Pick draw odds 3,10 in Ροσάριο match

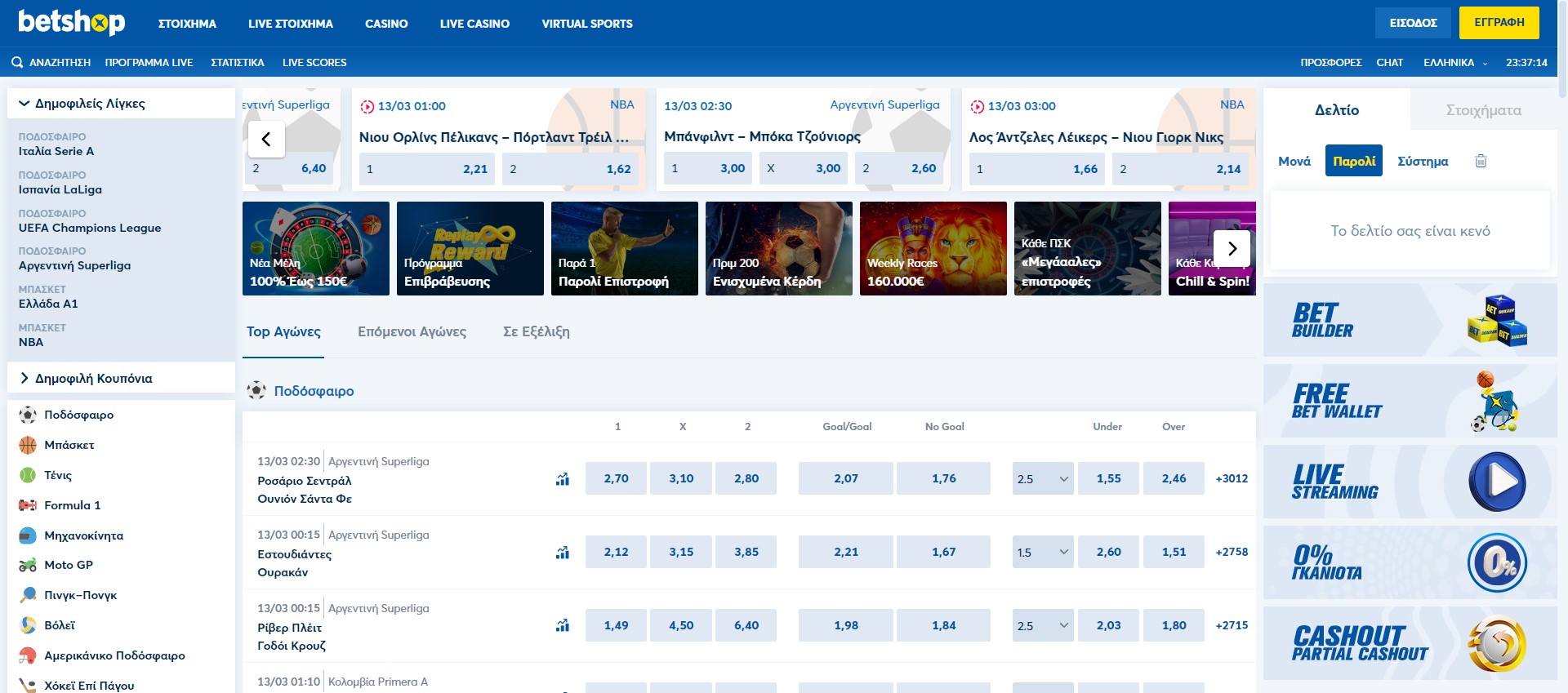[x=681, y=478]
